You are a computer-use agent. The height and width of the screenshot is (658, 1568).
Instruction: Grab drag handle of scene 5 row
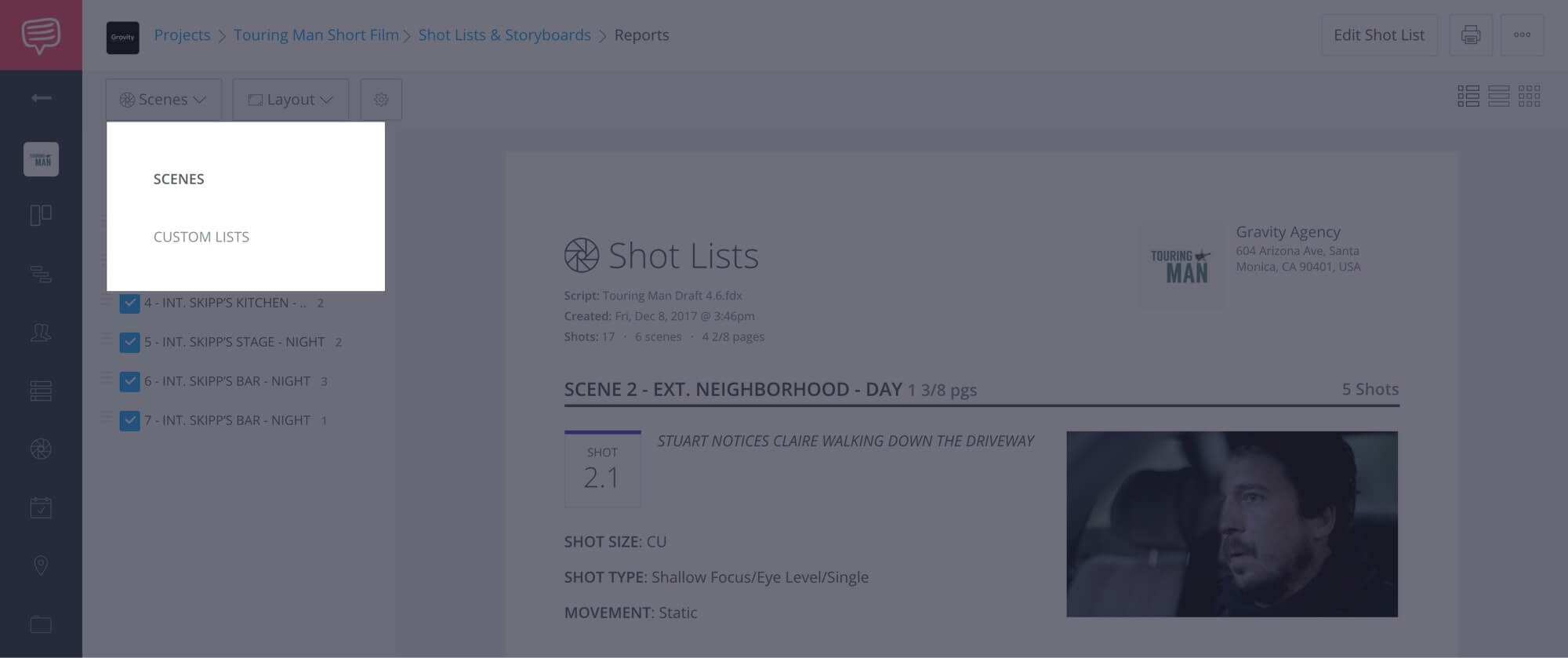tap(107, 340)
